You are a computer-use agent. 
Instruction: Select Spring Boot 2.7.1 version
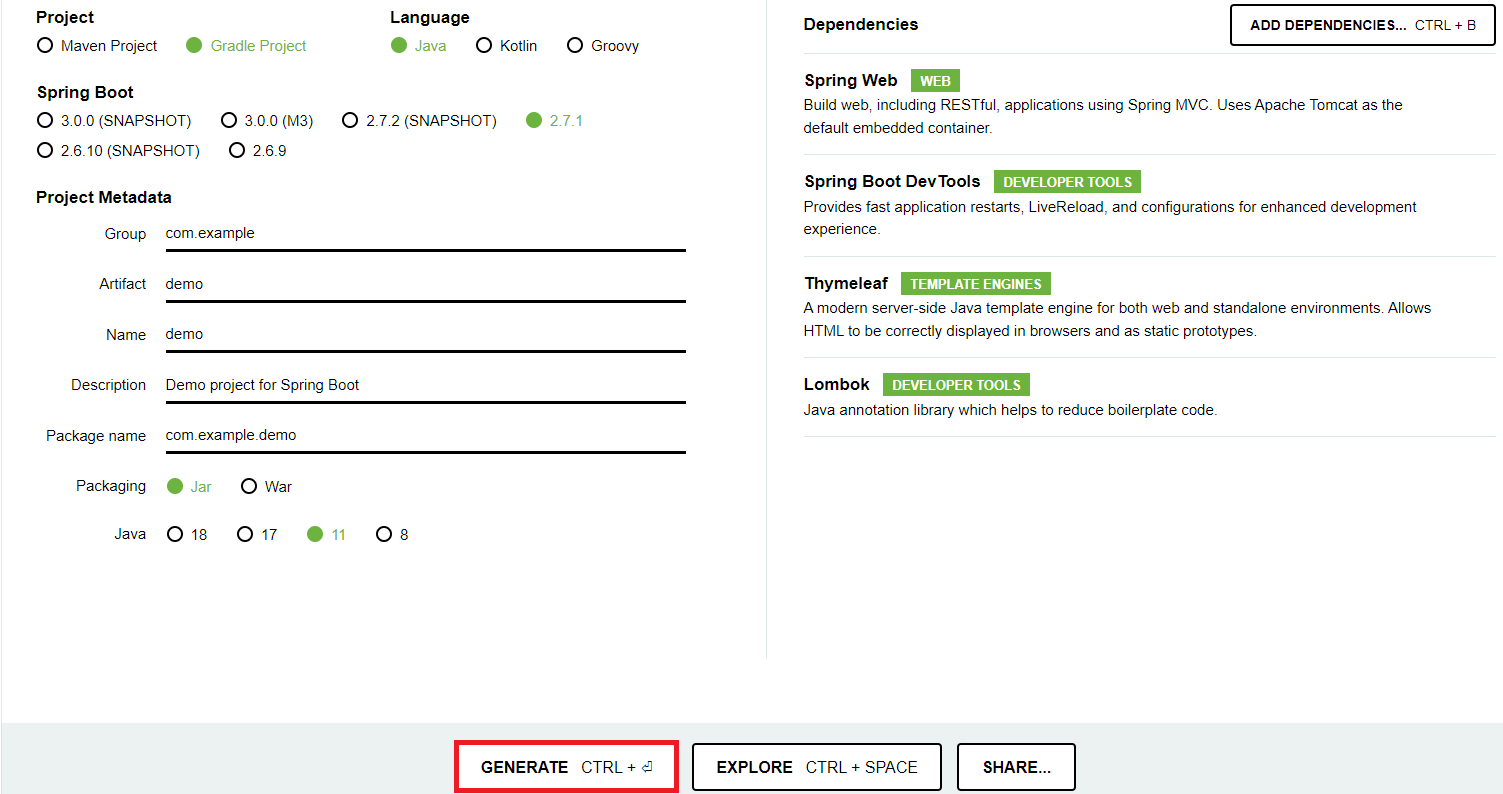534,121
